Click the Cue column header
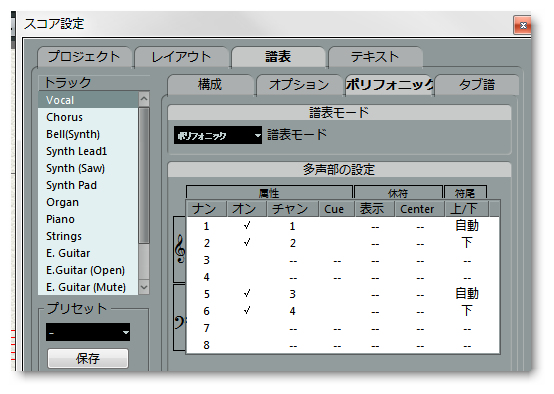 [x=337, y=209]
